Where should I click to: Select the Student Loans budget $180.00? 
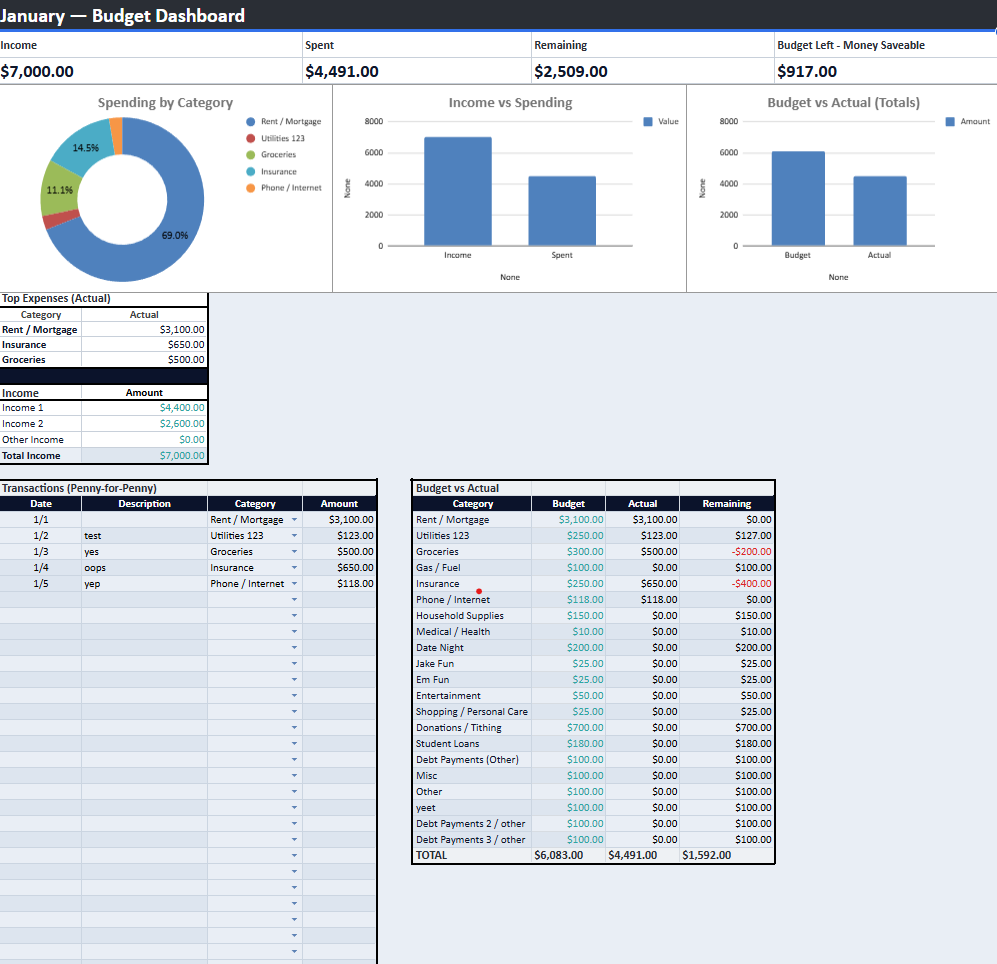tap(568, 743)
